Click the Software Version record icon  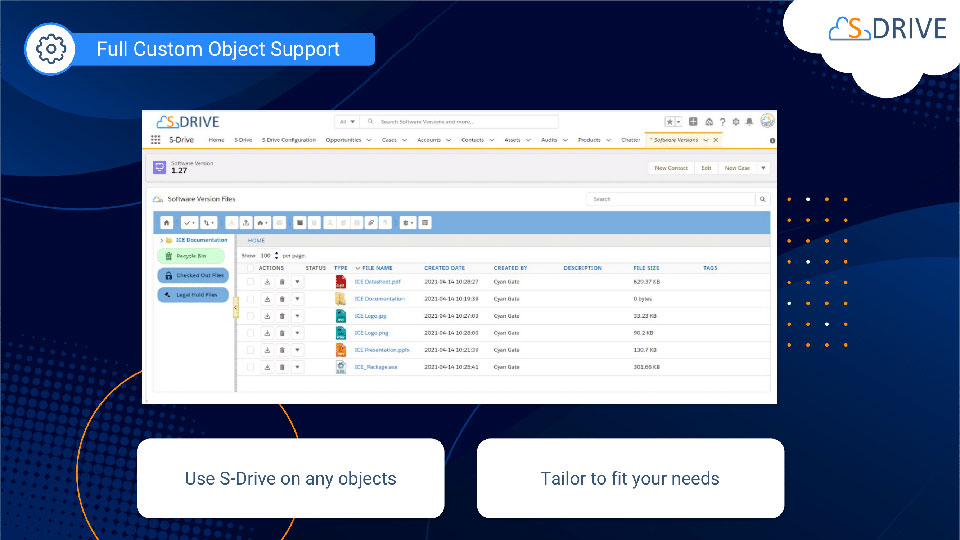click(x=159, y=167)
